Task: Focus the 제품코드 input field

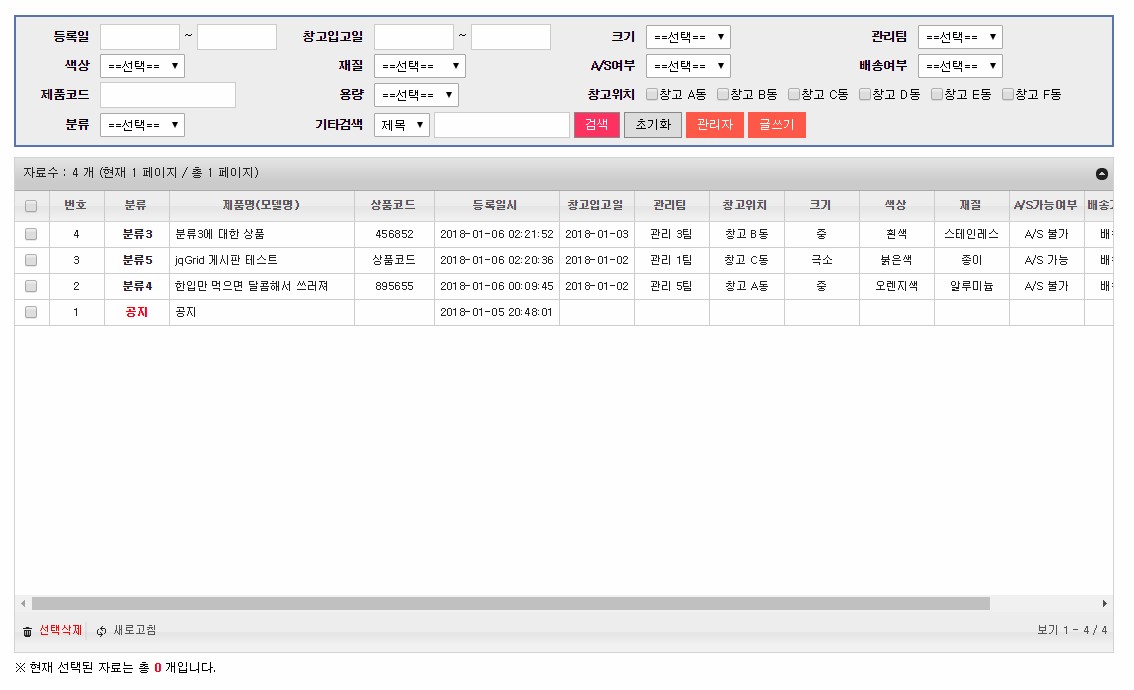Action: [x=167, y=95]
